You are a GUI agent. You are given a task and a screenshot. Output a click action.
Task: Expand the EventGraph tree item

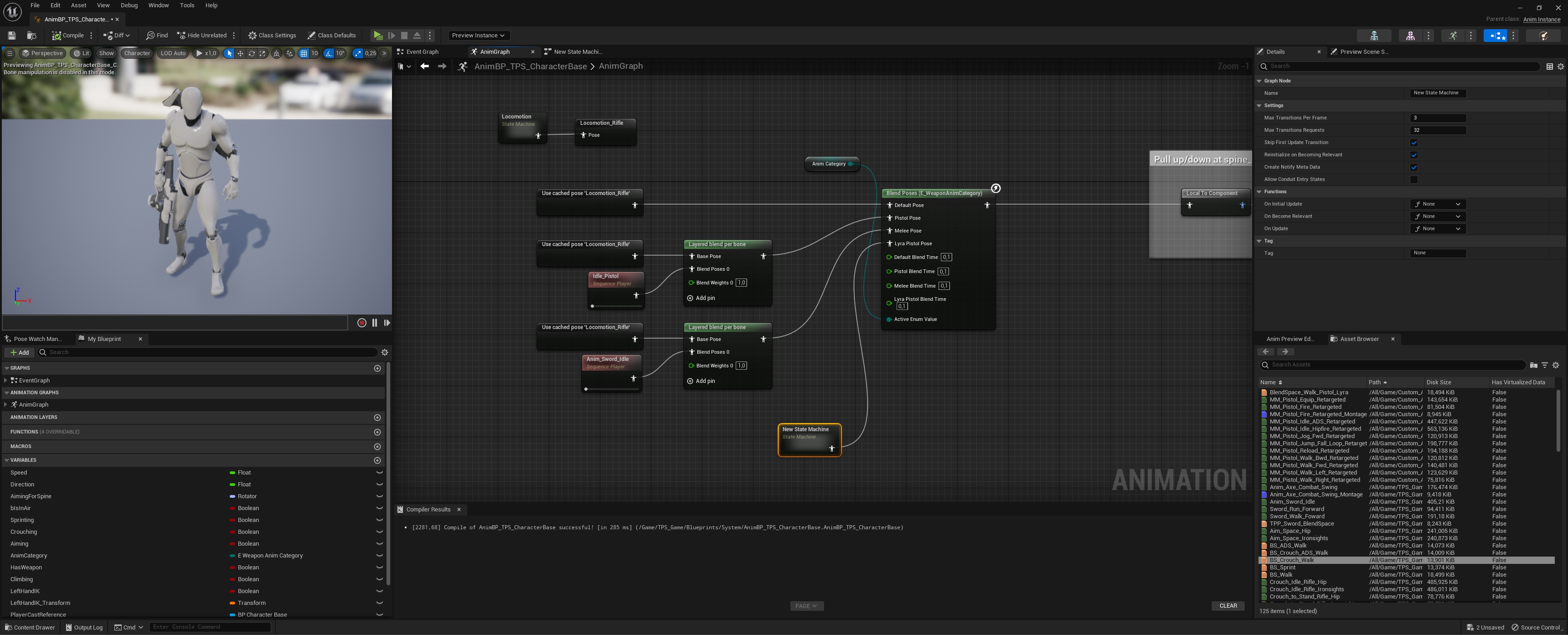[6, 381]
